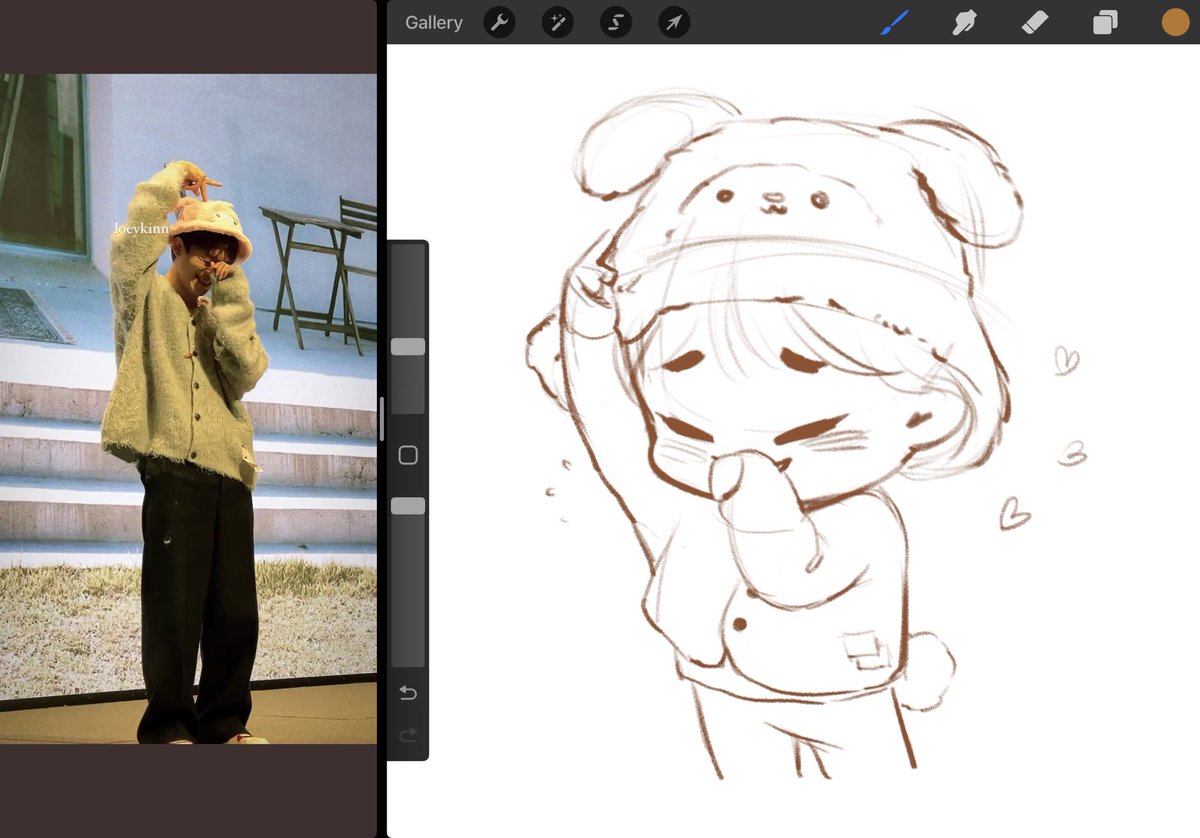Tap the square modify button in sidebar
Screen dimensions: 1200x838
pyautogui.click(x=408, y=455)
